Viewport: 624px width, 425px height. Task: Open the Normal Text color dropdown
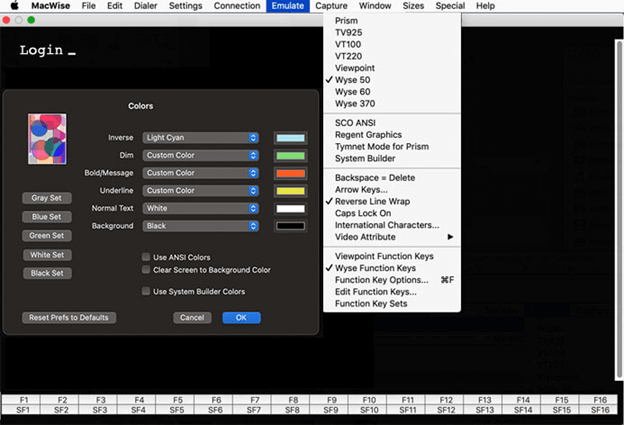click(201, 208)
